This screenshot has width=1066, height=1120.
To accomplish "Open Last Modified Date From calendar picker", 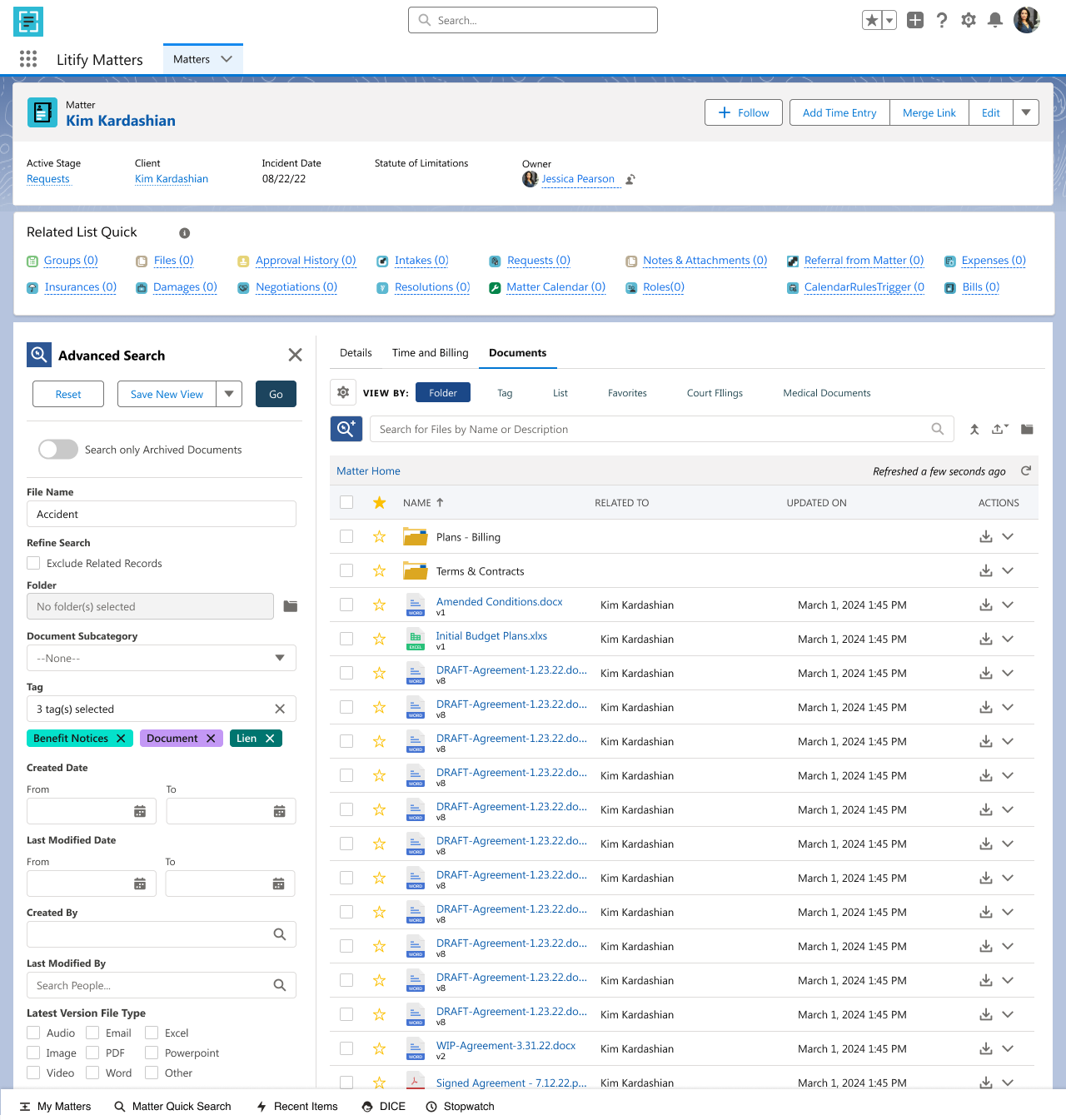I will click(140, 884).
